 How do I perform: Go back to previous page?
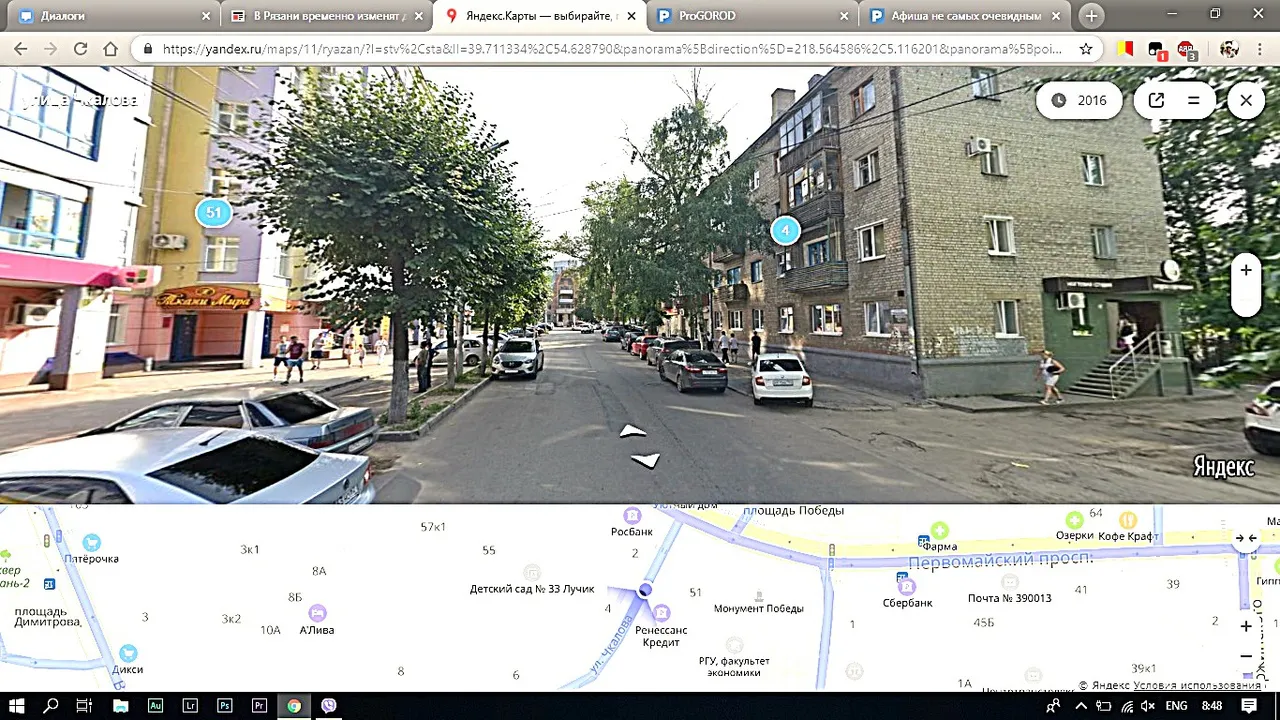tap(20, 49)
